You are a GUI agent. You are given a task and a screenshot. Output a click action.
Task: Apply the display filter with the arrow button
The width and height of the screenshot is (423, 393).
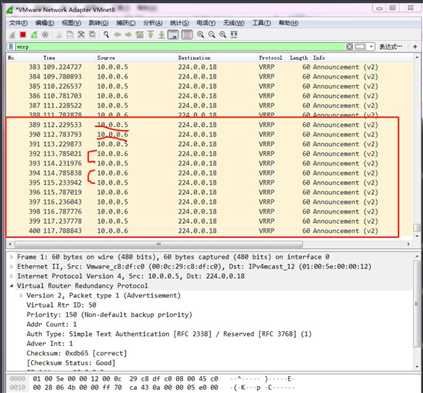(360, 47)
